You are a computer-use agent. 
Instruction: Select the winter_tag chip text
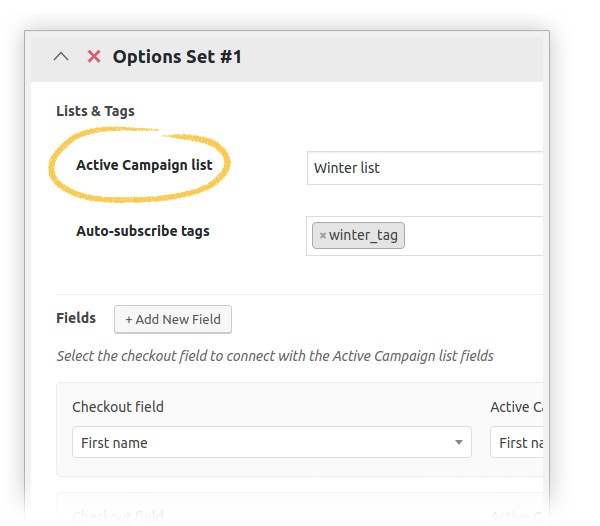point(363,236)
